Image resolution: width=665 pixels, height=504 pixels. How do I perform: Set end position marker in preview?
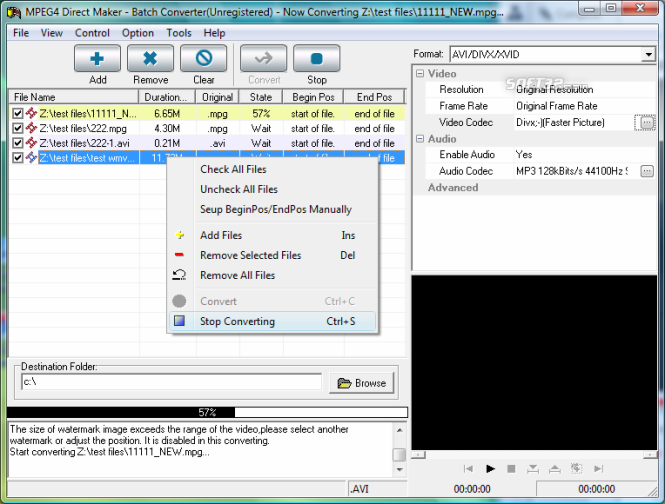[x=554, y=469]
